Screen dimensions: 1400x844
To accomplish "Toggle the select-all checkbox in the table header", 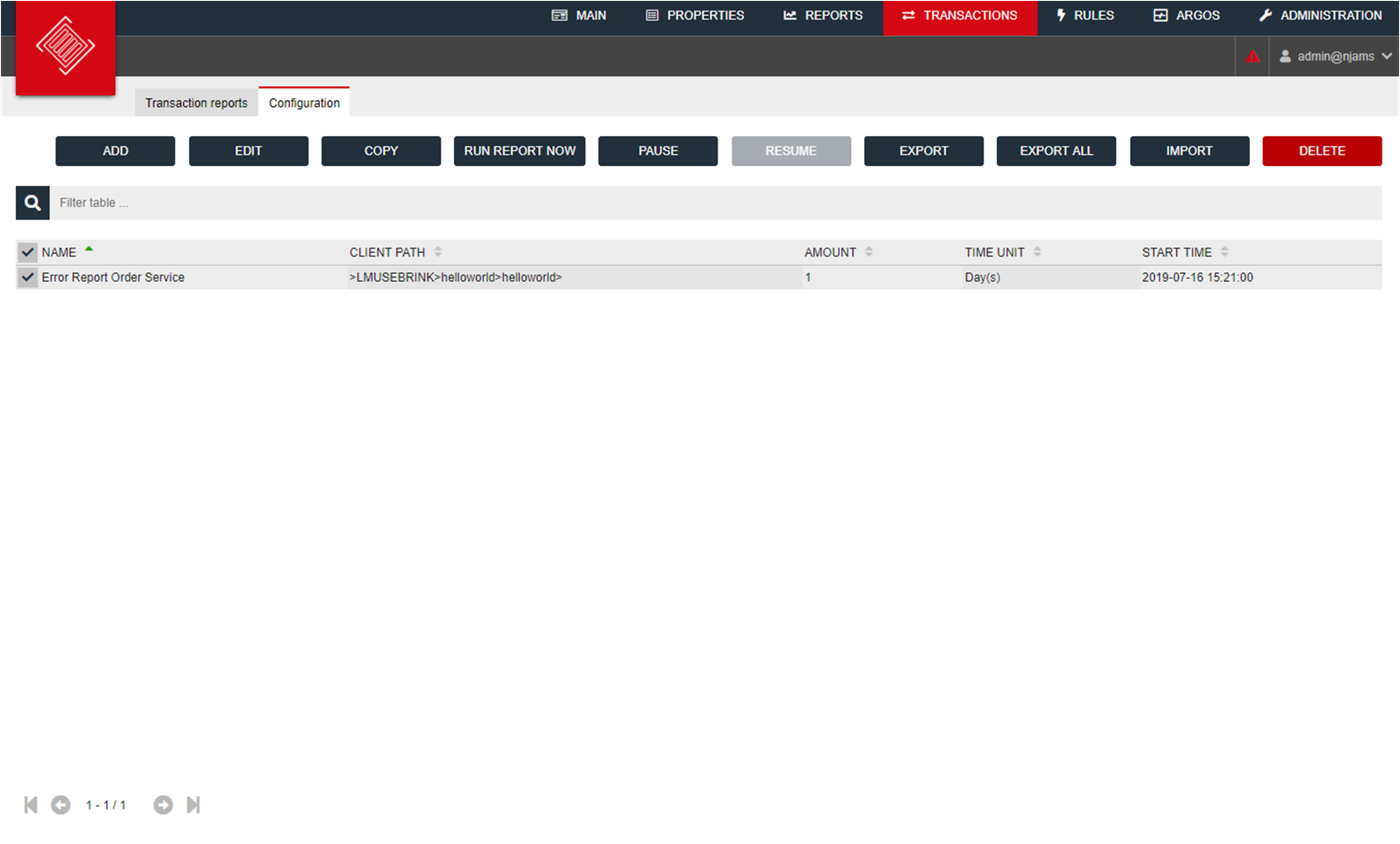I will coord(28,252).
